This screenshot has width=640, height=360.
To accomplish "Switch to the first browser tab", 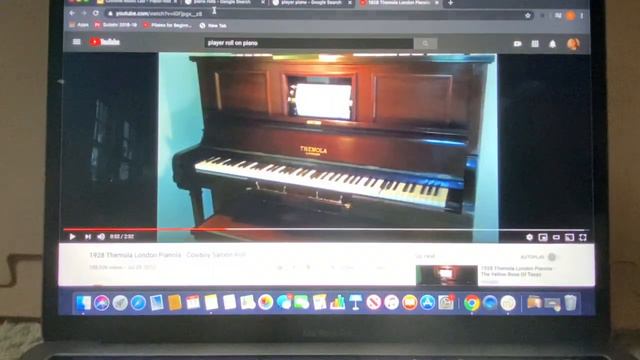I will pyautogui.click(x=137, y=2).
